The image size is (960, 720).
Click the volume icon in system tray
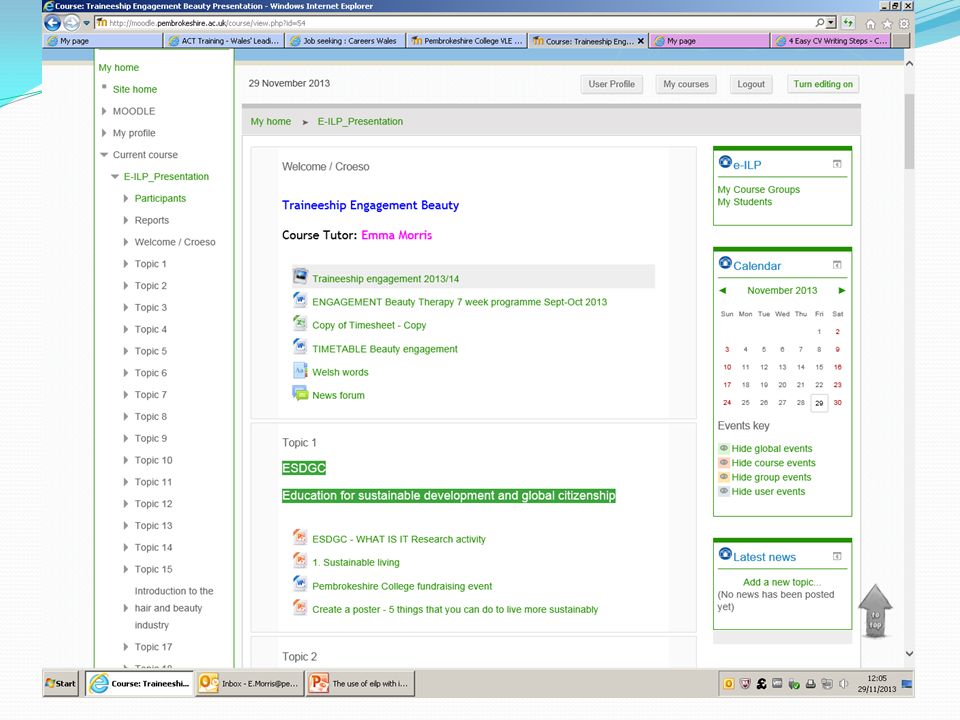pyautogui.click(x=844, y=684)
